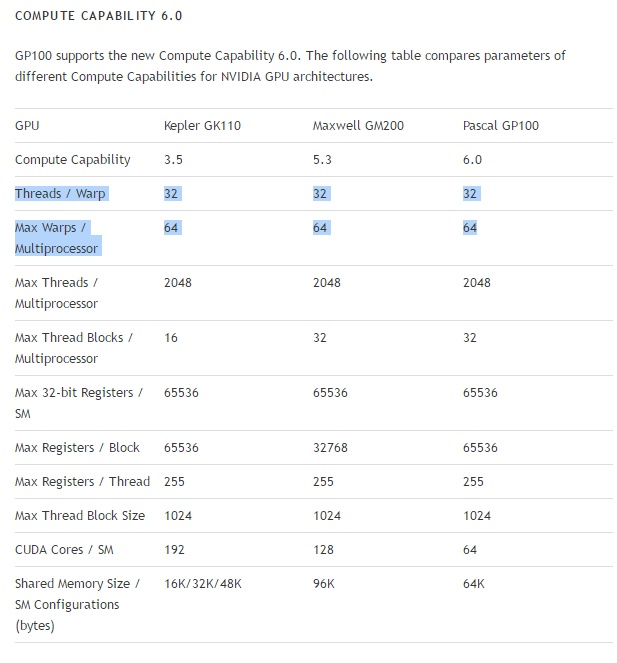The image size is (617, 663).
Task: Click the Max Registers / Thread label
Action: (x=82, y=482)
